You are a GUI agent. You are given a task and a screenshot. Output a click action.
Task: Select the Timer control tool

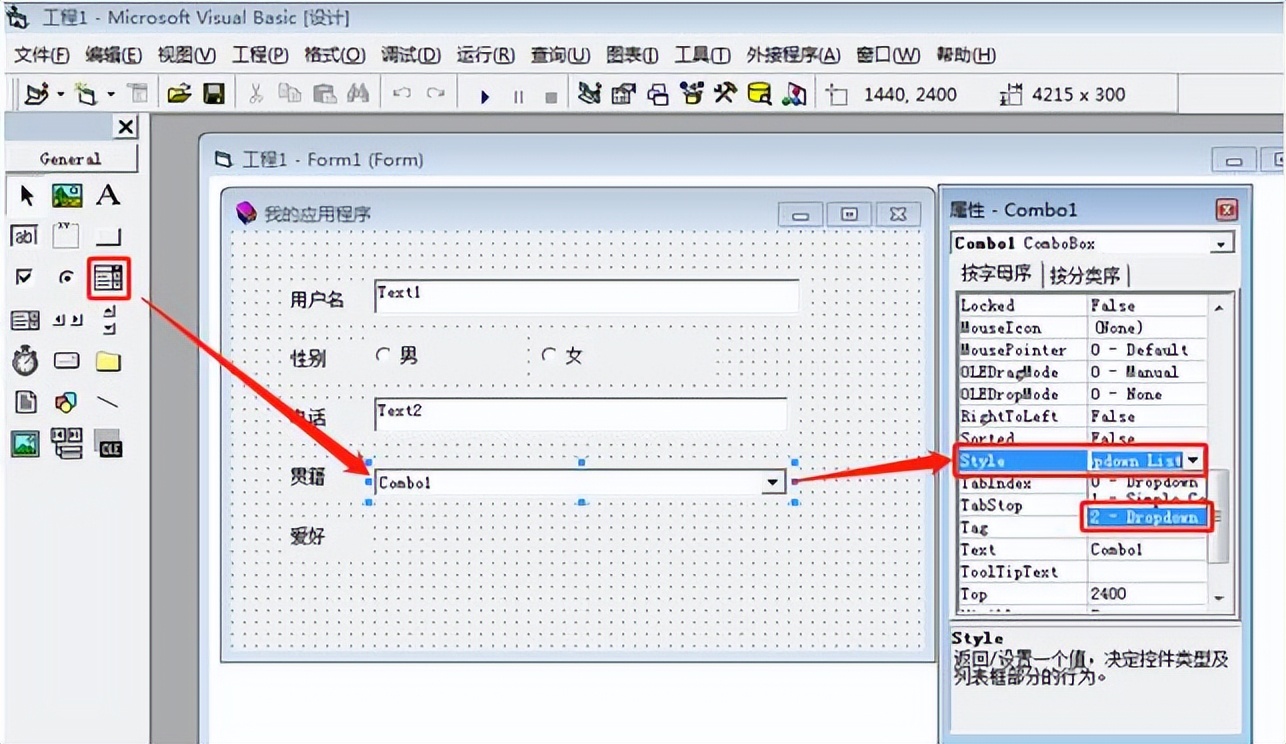(25, 361)
